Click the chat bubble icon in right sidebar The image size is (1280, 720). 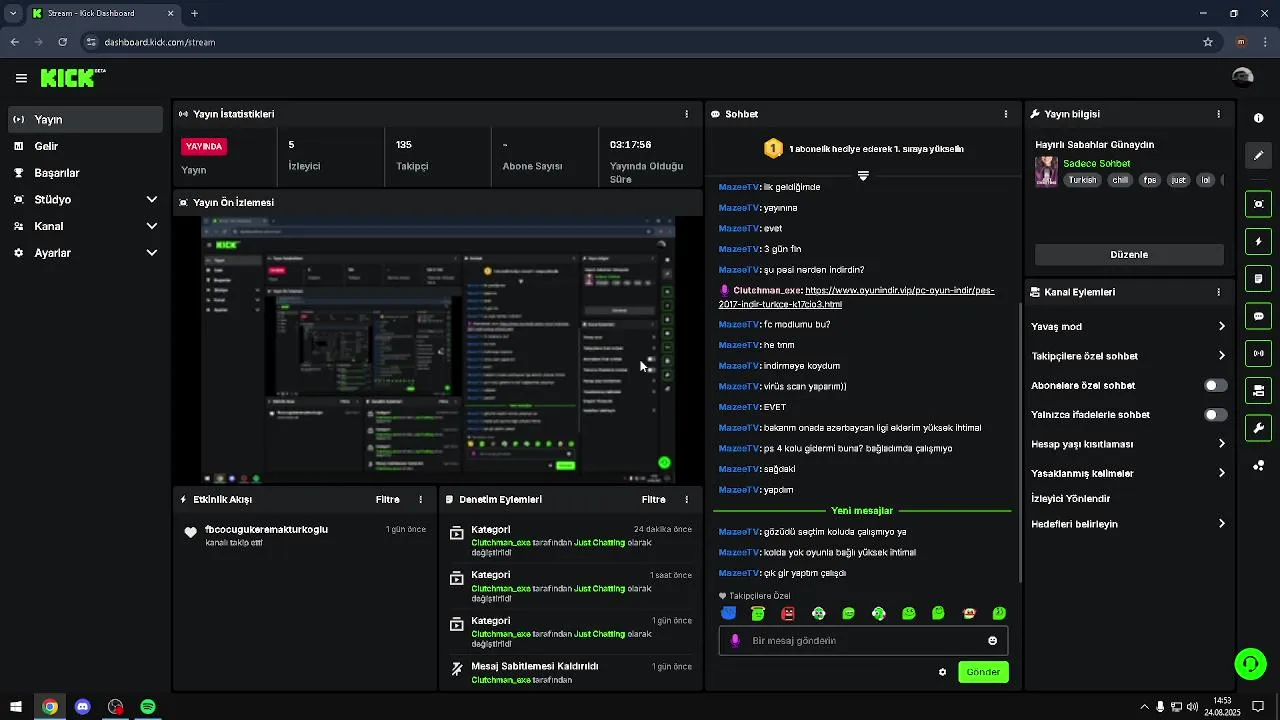[x=1258, y=316]
